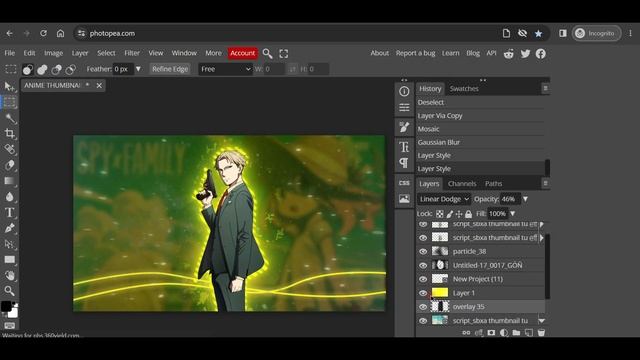Open Layers panel options menu

tap(545, 183)
